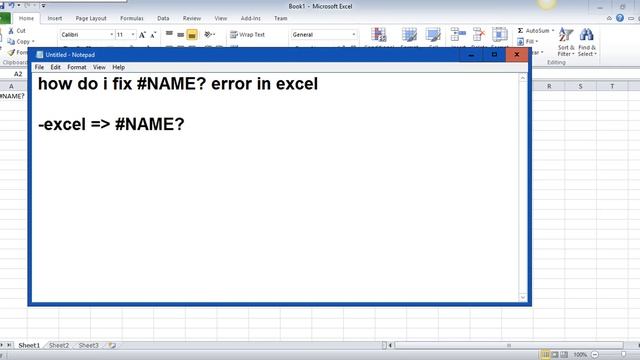Open the Review ribbon tab
Image resolution: width=640 pixels, height=360 pixels.
click(x=191, y=18)
